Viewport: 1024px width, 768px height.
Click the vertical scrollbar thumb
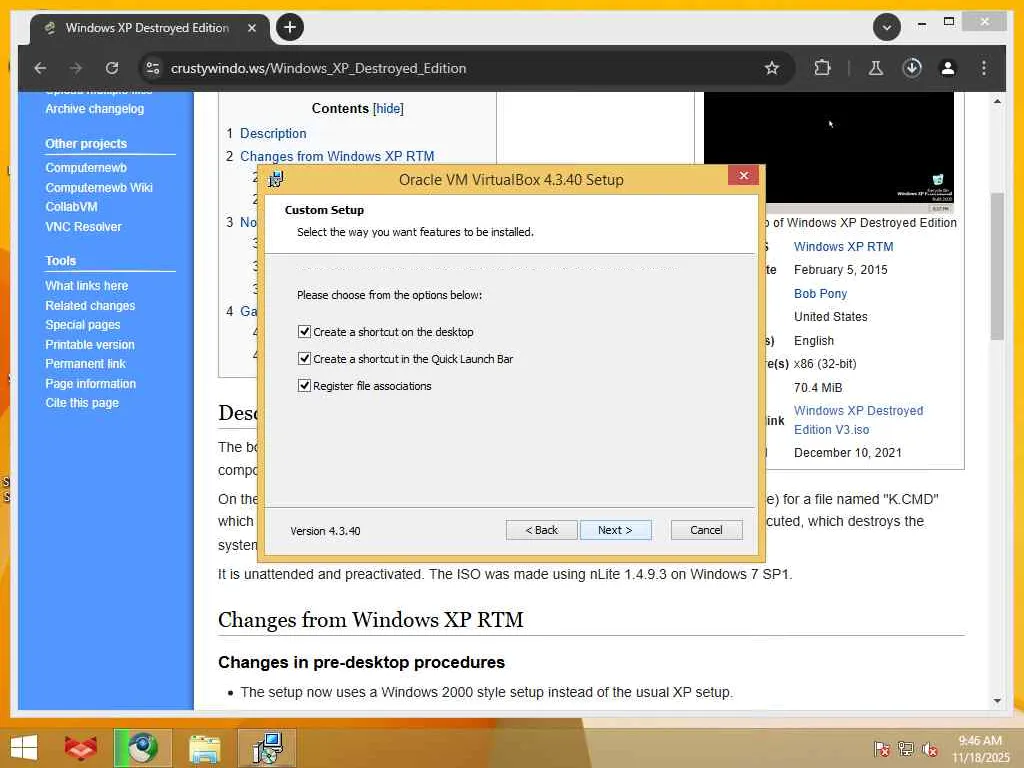tap(997, 266)
